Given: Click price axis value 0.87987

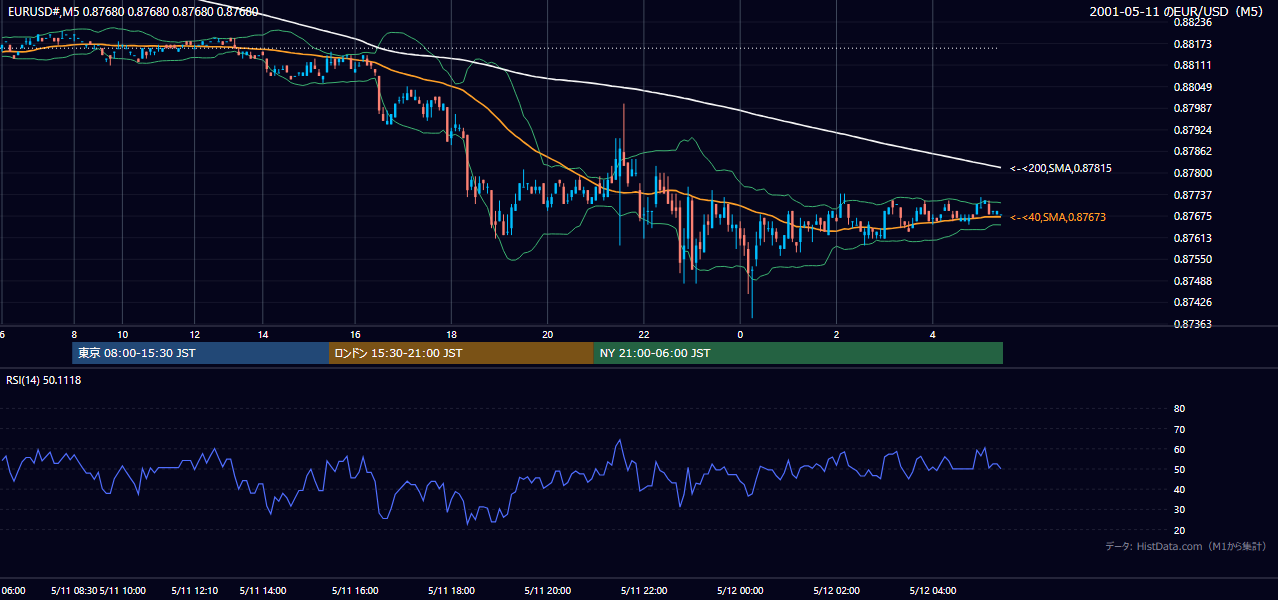Looking at the screenshot, I should pyautogui.click(x=1191, y=108).
